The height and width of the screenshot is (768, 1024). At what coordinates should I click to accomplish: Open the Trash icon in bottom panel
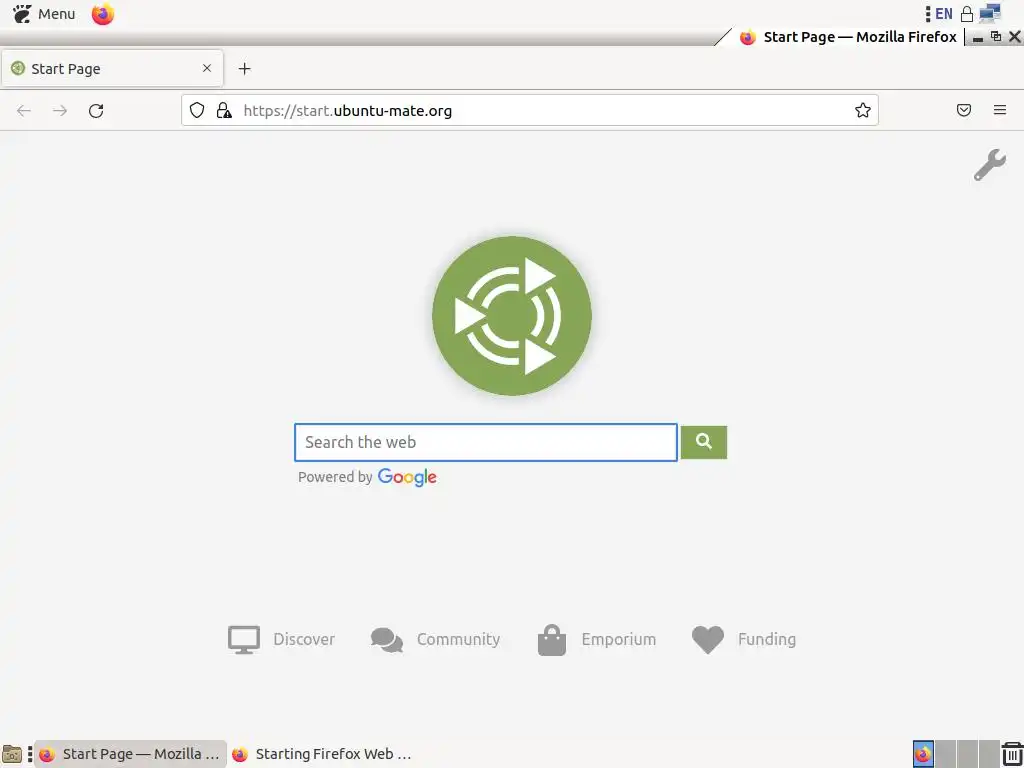1012,754
